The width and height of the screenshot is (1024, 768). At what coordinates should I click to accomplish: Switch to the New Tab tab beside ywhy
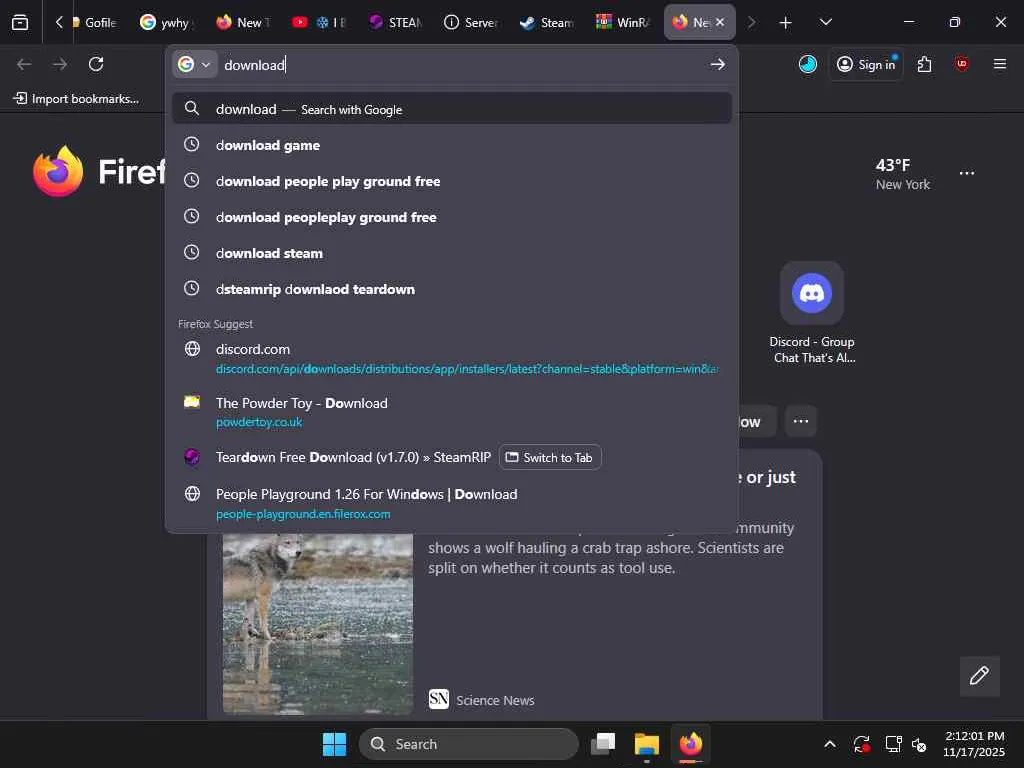[x=244, y=22]
